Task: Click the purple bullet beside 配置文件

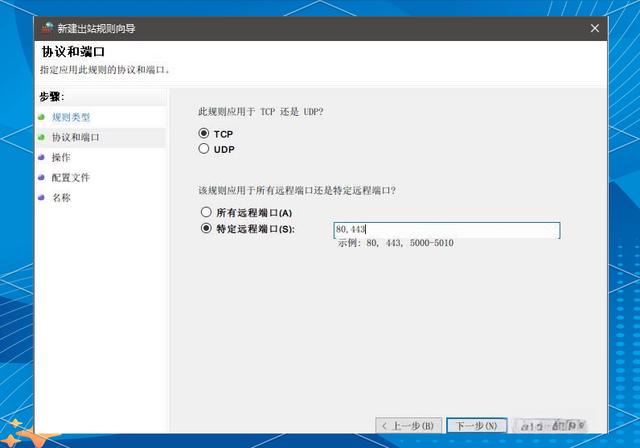Action: (41, 177)
